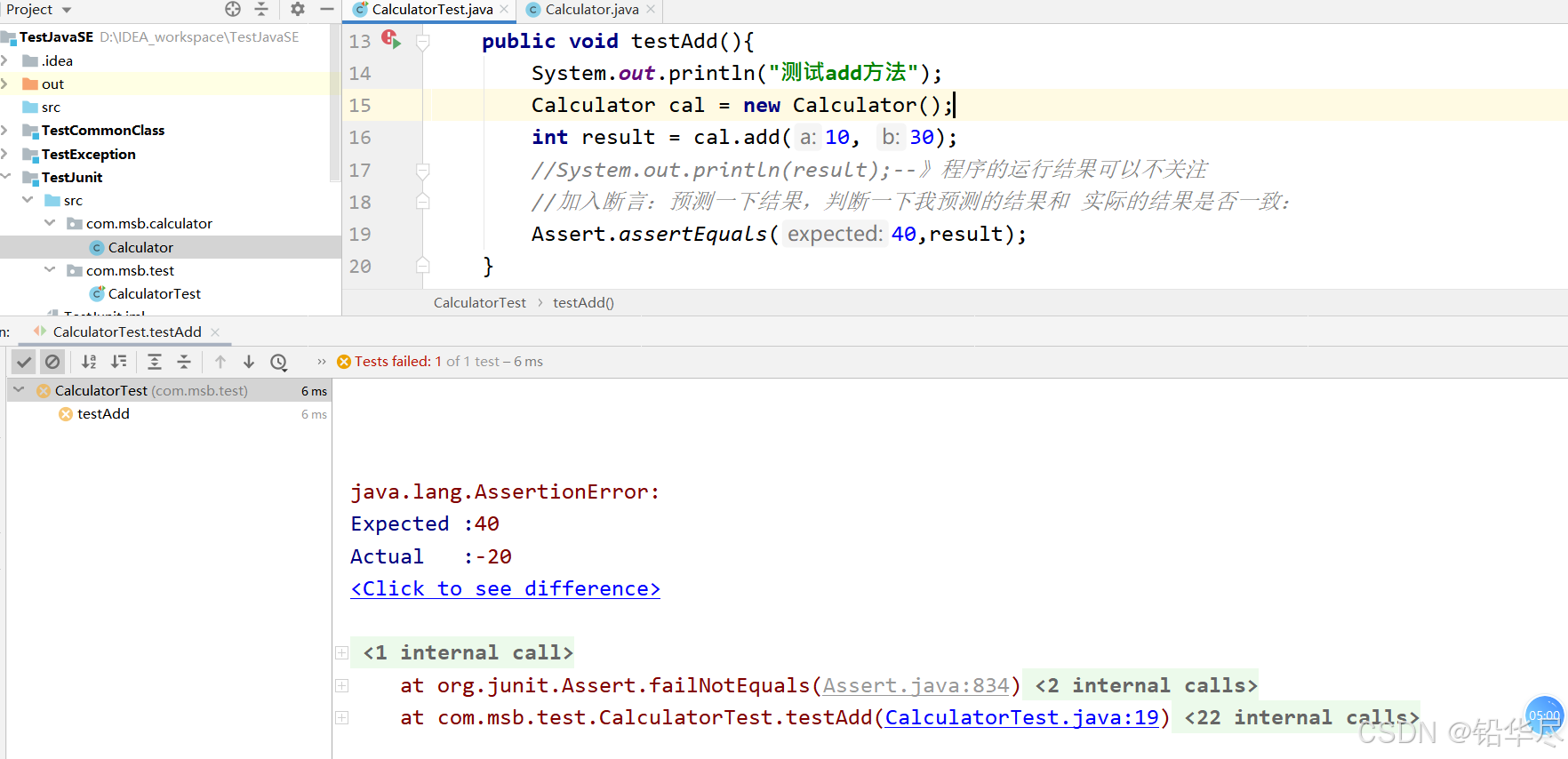Fold testAdd method at line 13 gutter
1568x759 pixels.
pyautogui.click(x=423, y=42)
